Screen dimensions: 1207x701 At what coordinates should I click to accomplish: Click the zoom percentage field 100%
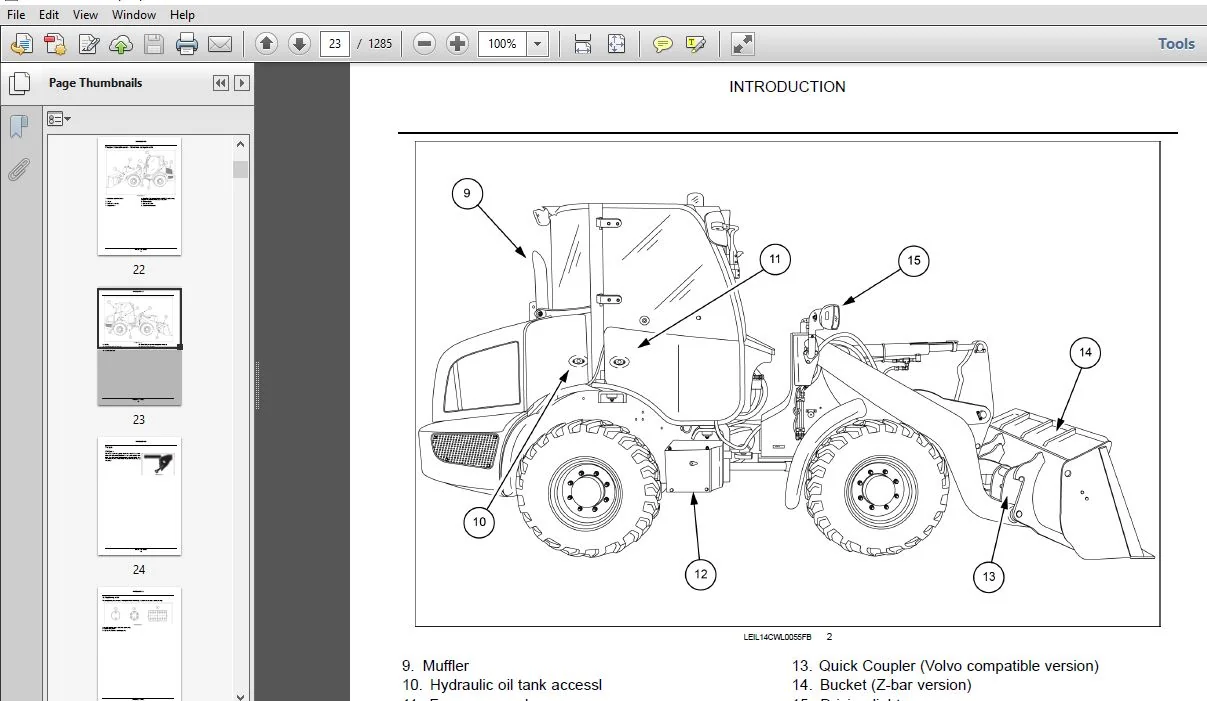502,44
